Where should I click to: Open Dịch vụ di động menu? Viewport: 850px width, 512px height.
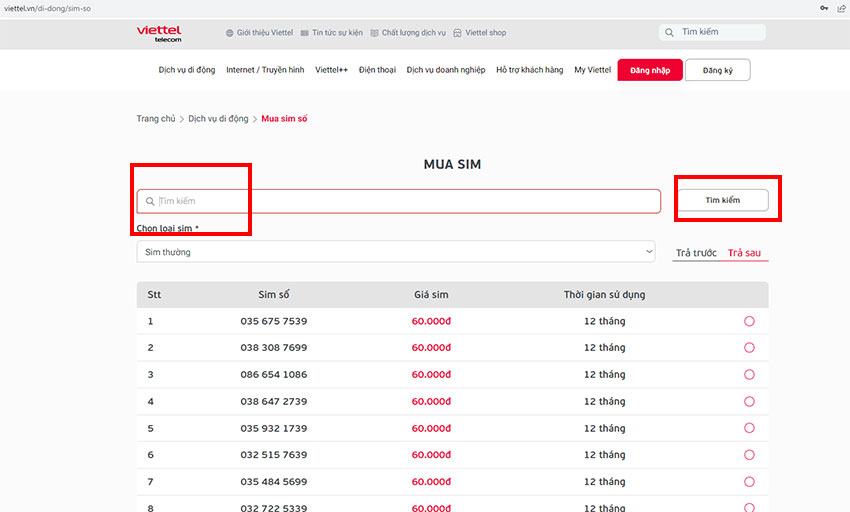click(x=186, y=70)
